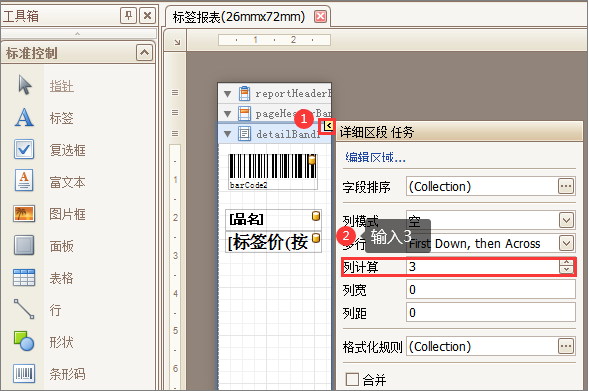
Task: Select the [标签价(按 label control
Action: pos(273,242)
